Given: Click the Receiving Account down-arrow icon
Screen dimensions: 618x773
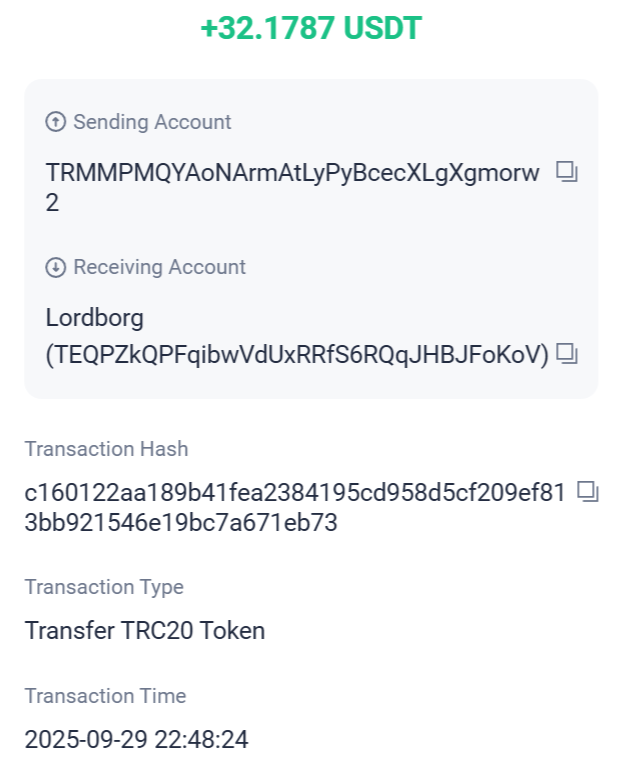Looking at the screenshot, I should (56, 267).
